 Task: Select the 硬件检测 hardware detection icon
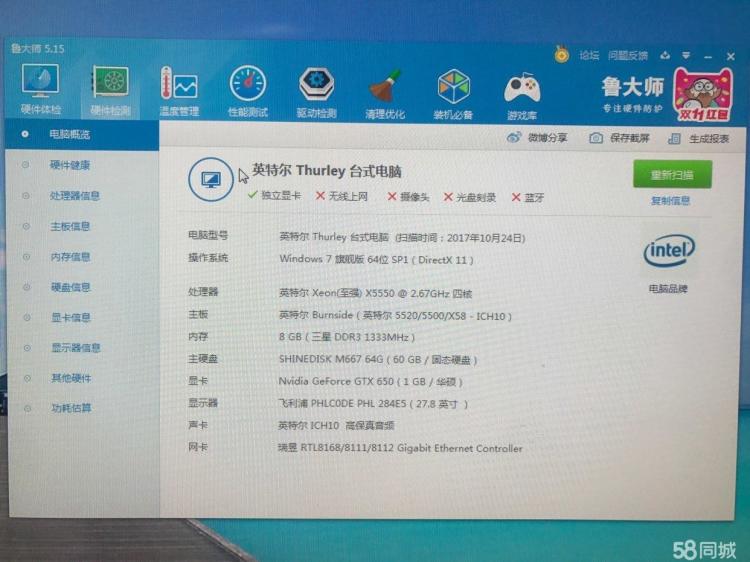pyautogui.click(x=110, y=90)
